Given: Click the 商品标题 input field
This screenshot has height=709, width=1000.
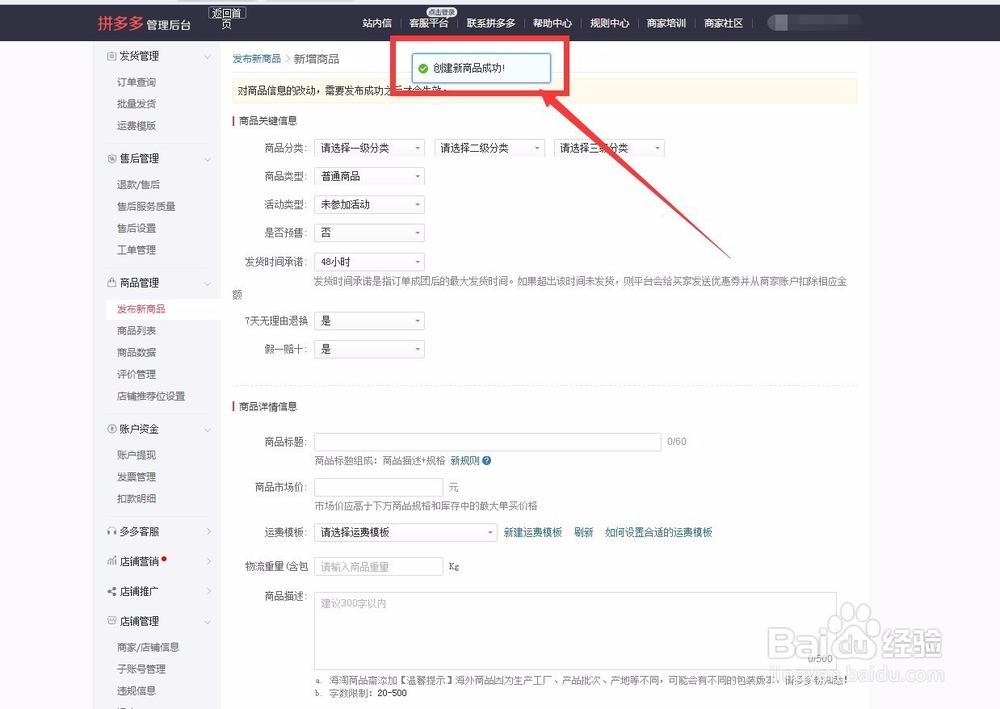Looking at the screenshot, I should (487, 442).
